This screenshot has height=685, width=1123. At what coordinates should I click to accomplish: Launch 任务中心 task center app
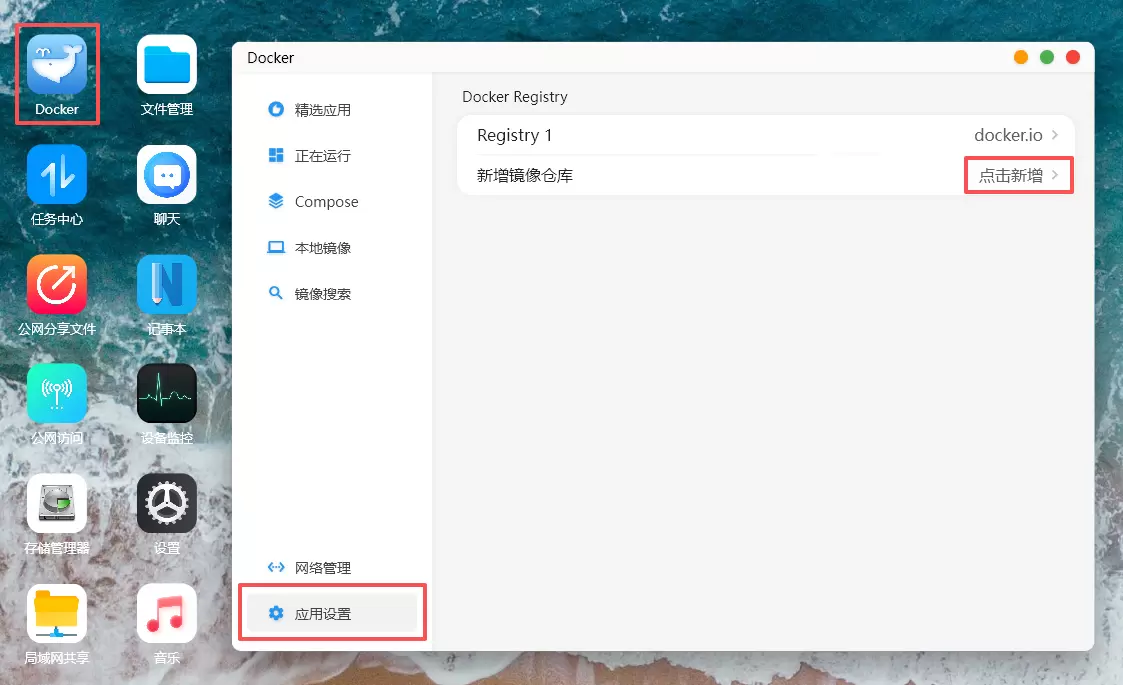(x=57, y=175)
